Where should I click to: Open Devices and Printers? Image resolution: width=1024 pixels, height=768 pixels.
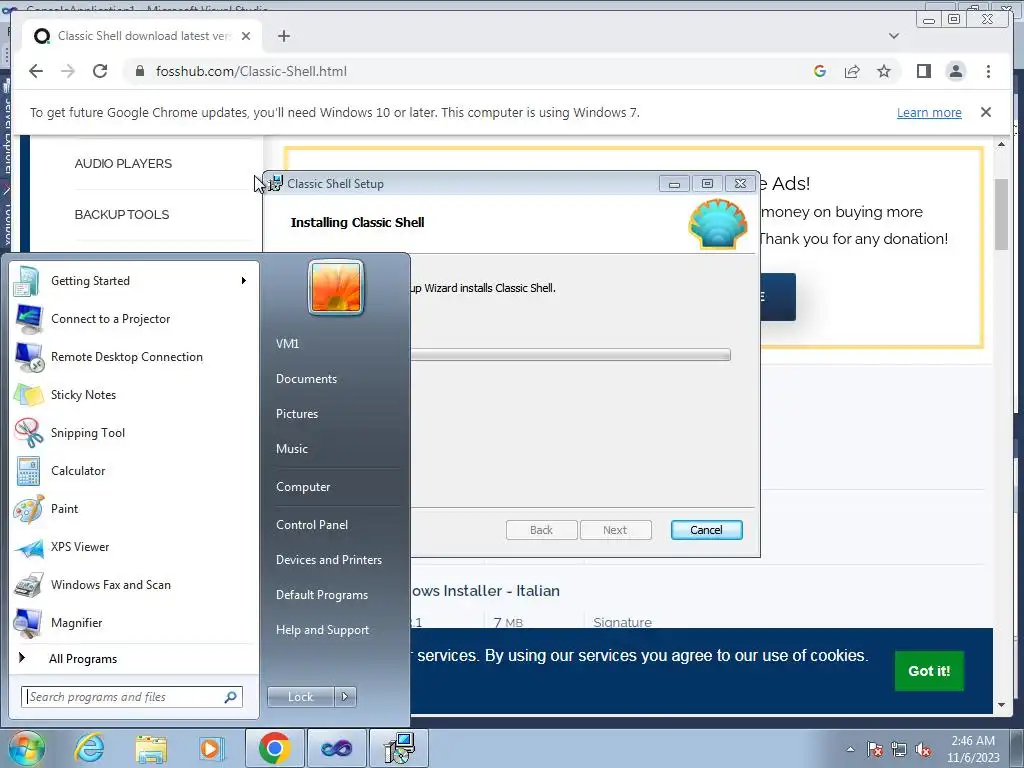tap(329, 560)
